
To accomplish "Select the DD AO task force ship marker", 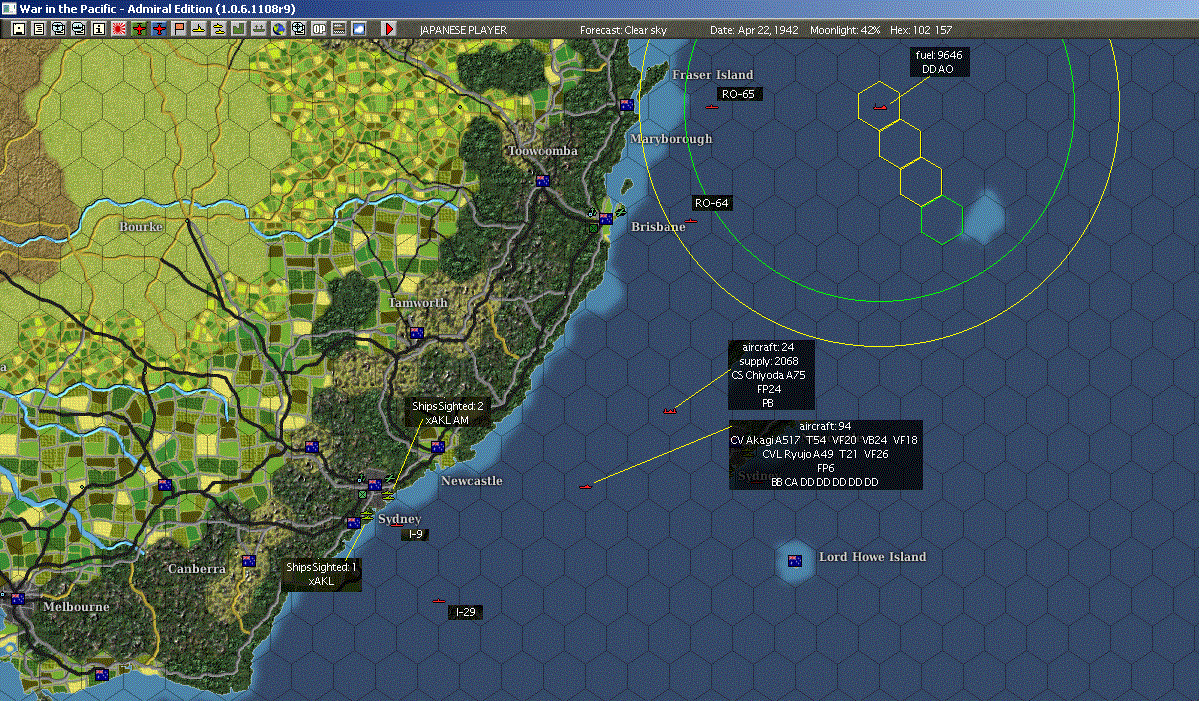I will 879,107.
